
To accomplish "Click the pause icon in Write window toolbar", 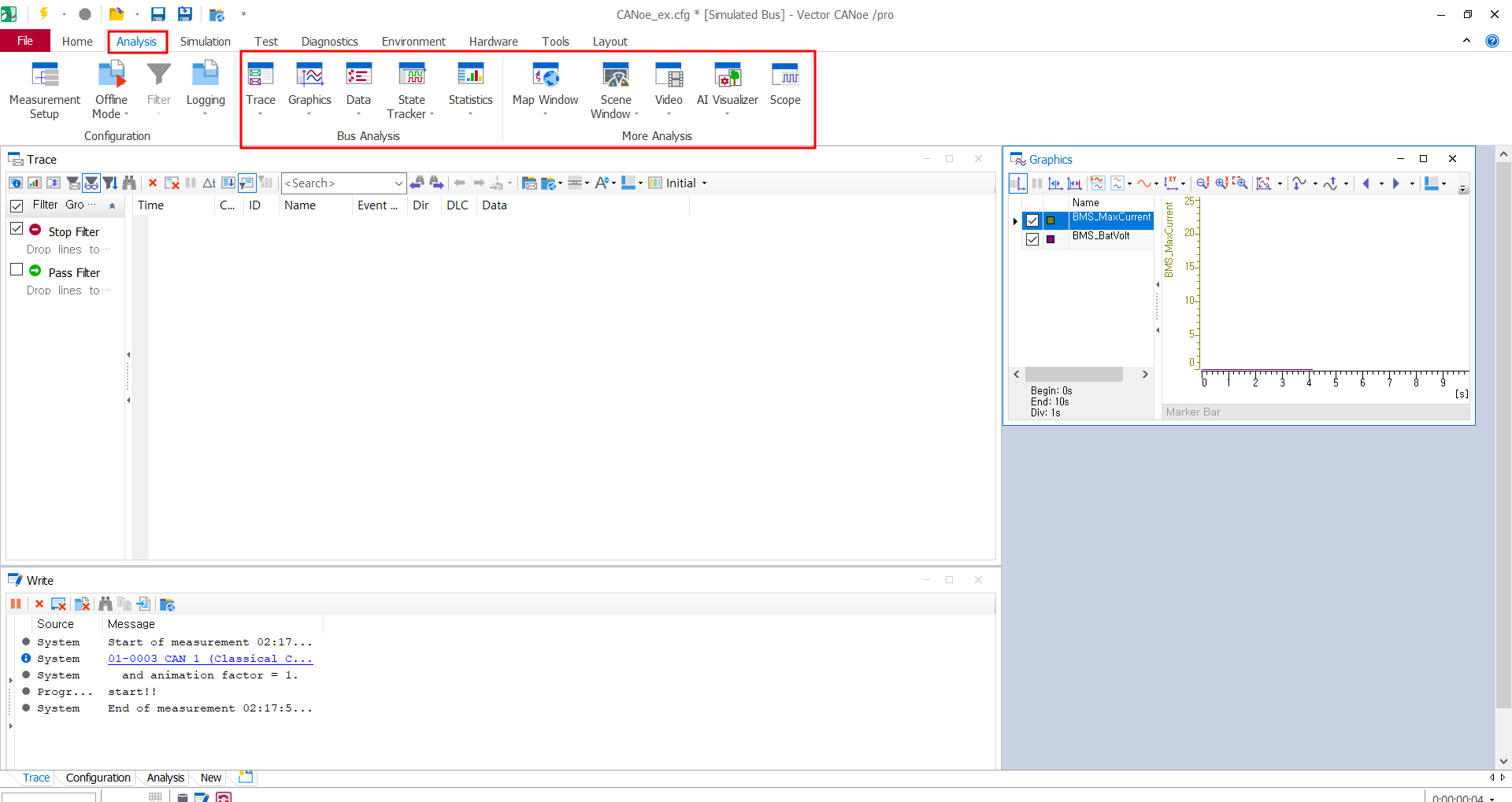I will pos(16,604).
